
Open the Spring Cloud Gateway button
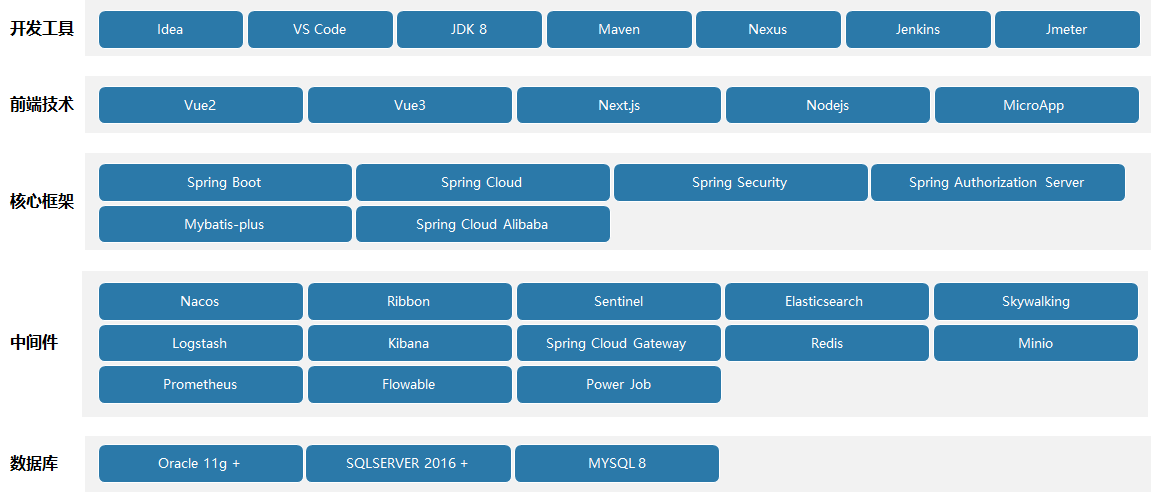point(618,343)
